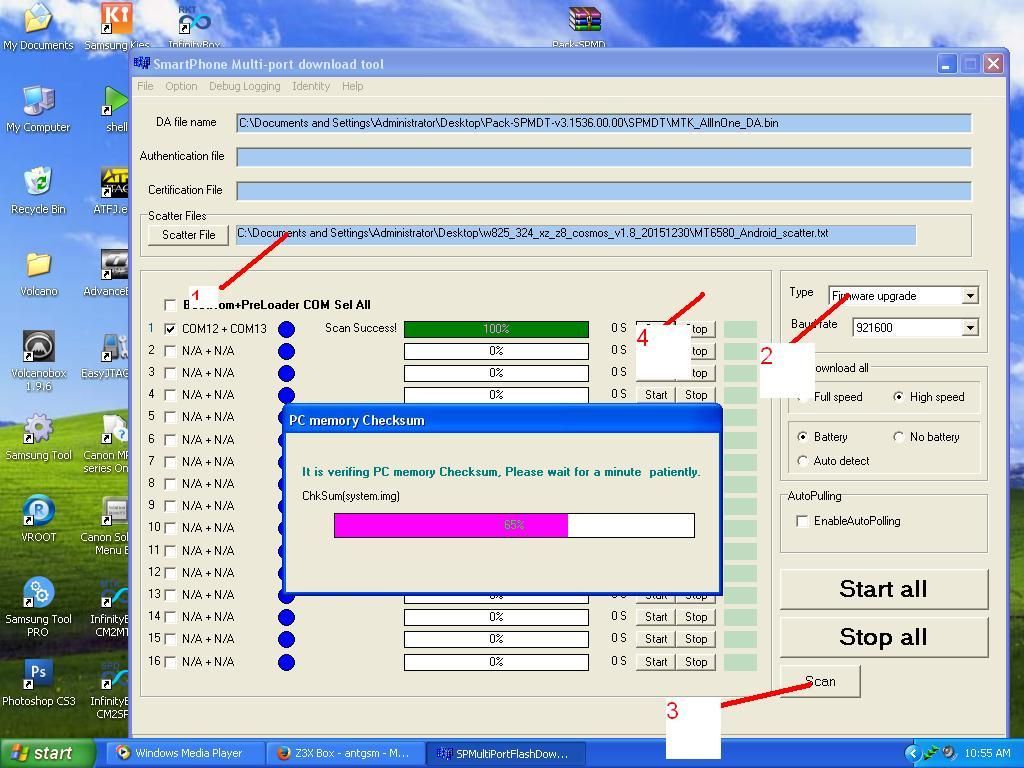Click Start button for port 15

656,639
